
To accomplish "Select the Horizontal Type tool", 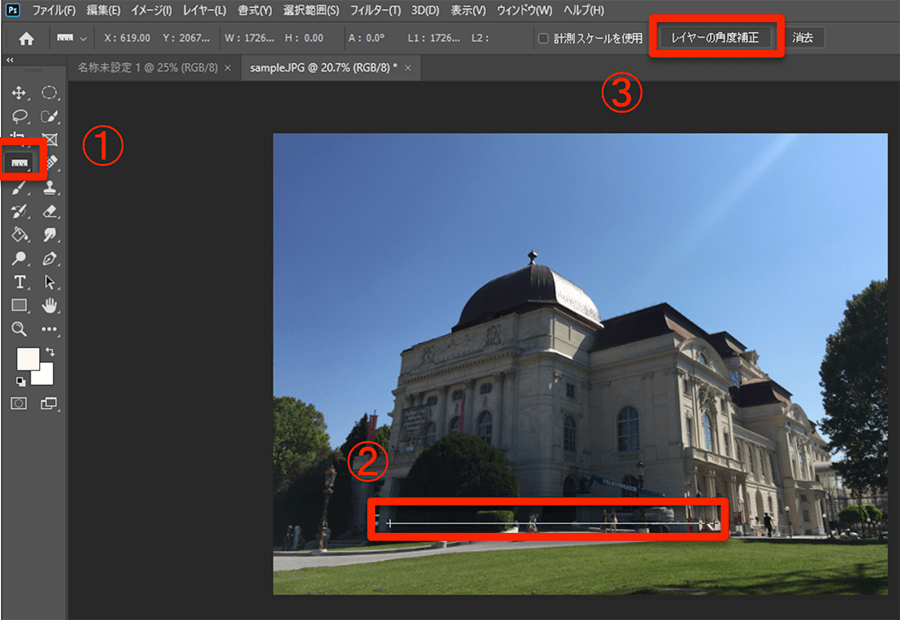I will point(18,282).
